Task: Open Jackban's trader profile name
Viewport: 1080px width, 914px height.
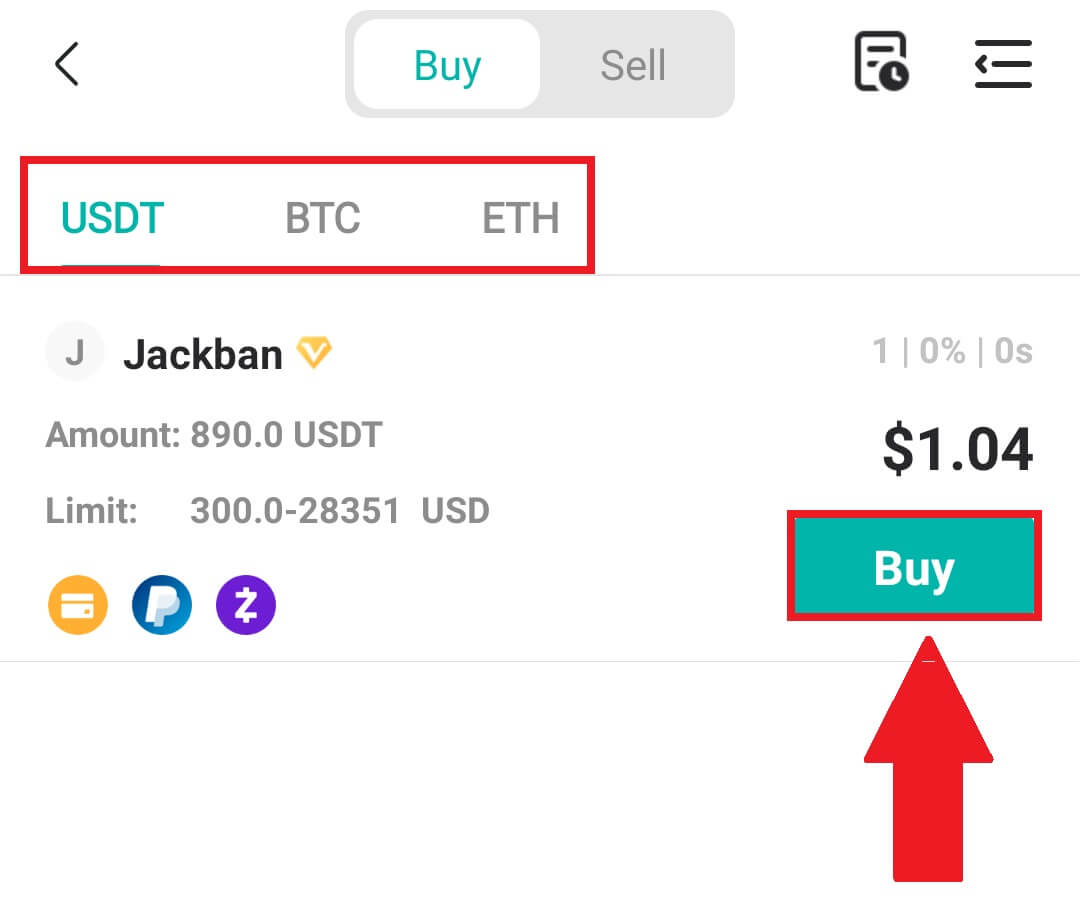Action: [x=203, y=354]
